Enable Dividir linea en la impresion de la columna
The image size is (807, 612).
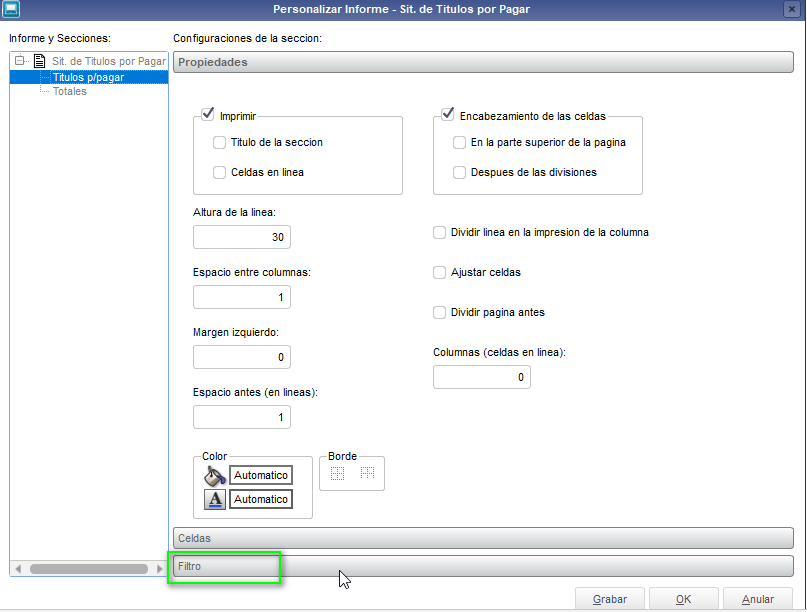pyautogui.click(x=439, y=233)
